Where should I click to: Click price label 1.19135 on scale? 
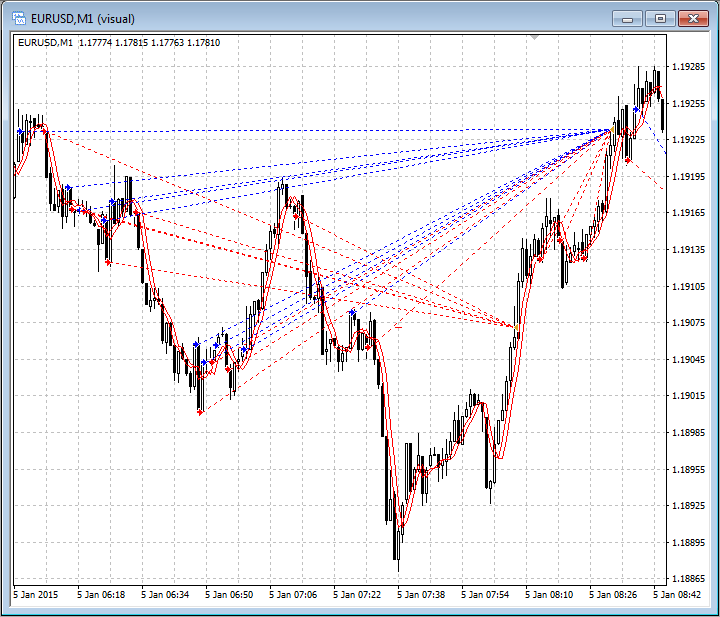coord(688,250)
